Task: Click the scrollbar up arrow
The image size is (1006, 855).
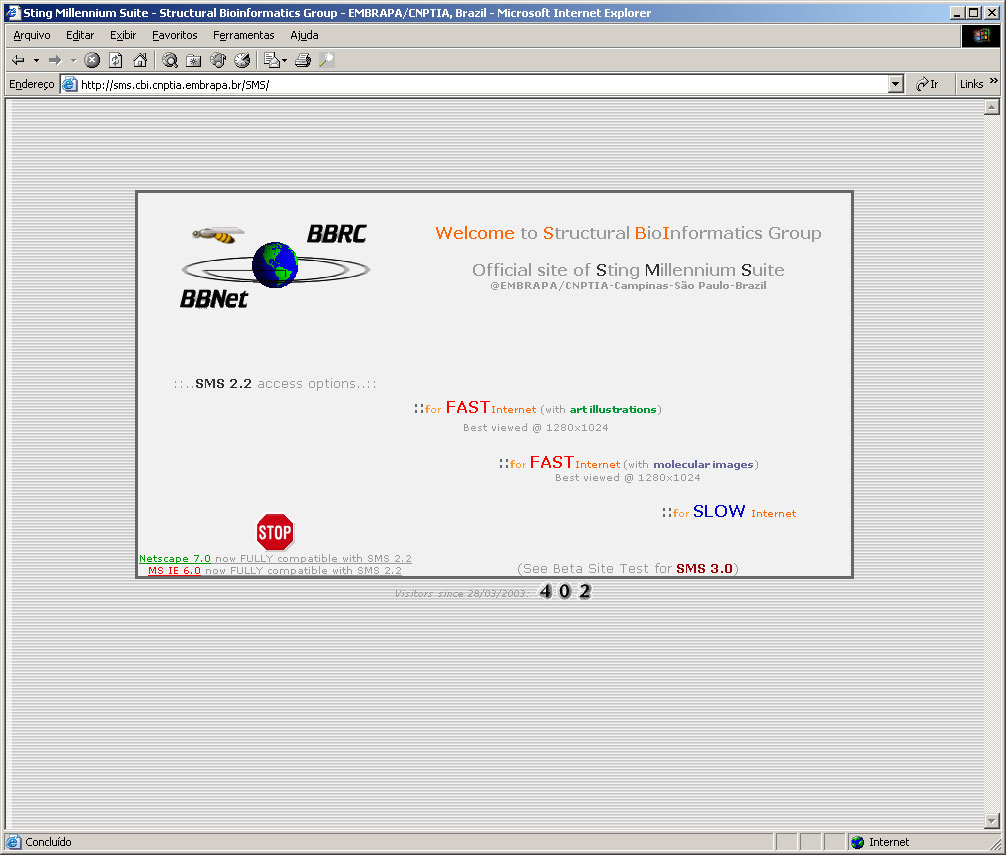Action: click(x=992, y=107)
